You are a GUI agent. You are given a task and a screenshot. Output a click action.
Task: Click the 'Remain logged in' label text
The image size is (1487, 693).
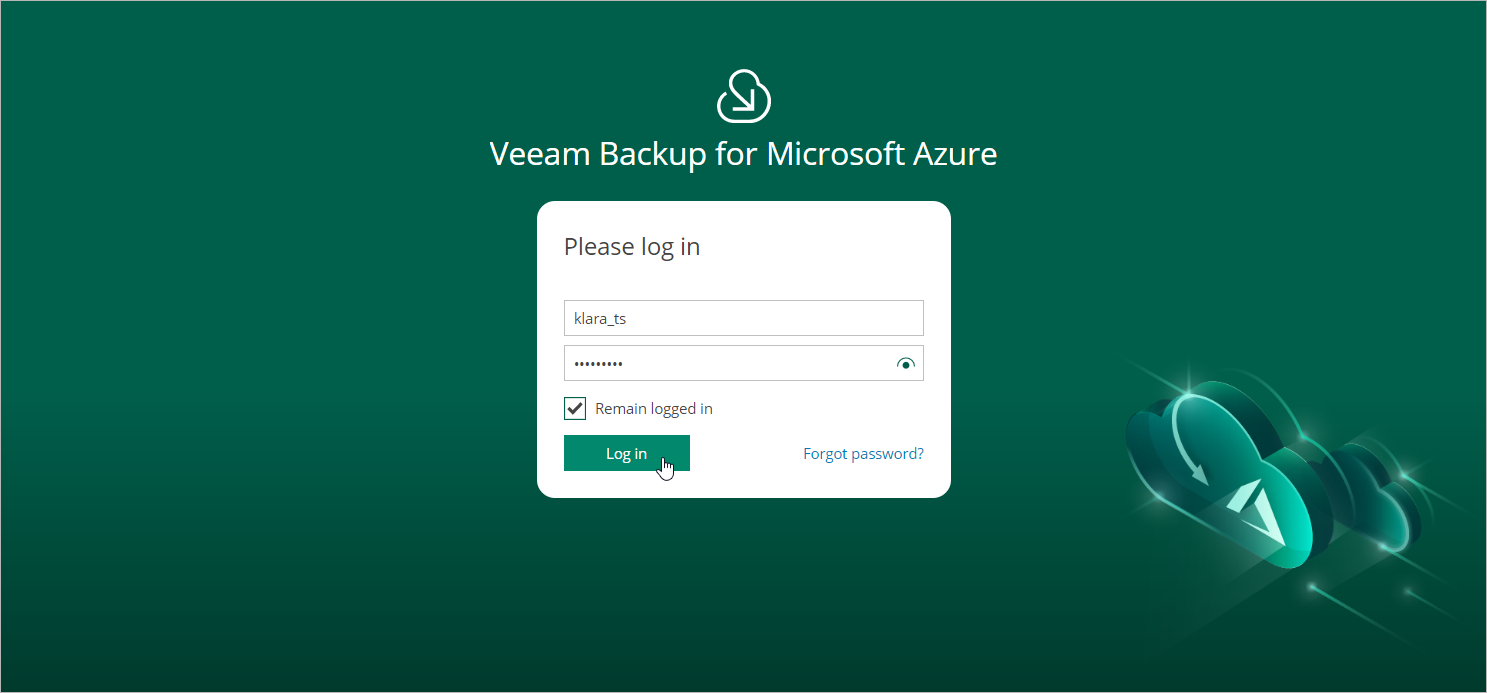pyautogui.click(x=653, y=409)
